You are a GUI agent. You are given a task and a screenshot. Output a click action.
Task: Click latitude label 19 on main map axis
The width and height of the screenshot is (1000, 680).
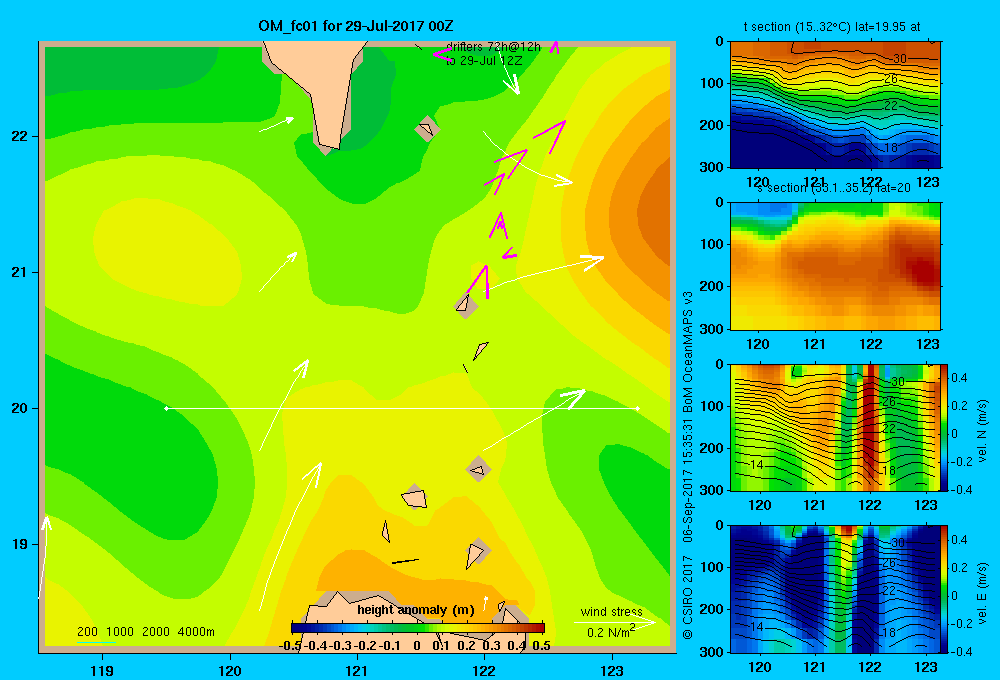20,544
